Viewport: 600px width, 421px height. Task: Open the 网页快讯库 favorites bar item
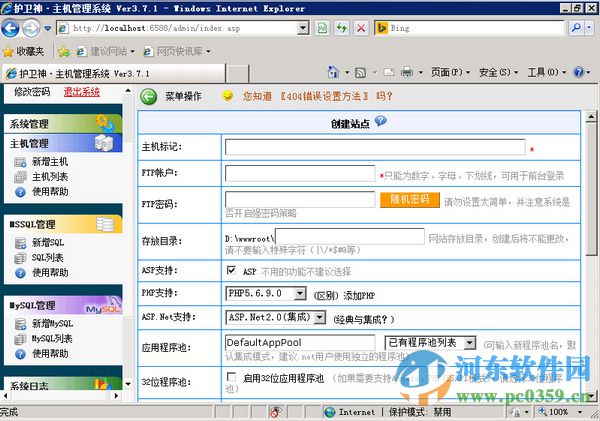(x=177, y=51)
